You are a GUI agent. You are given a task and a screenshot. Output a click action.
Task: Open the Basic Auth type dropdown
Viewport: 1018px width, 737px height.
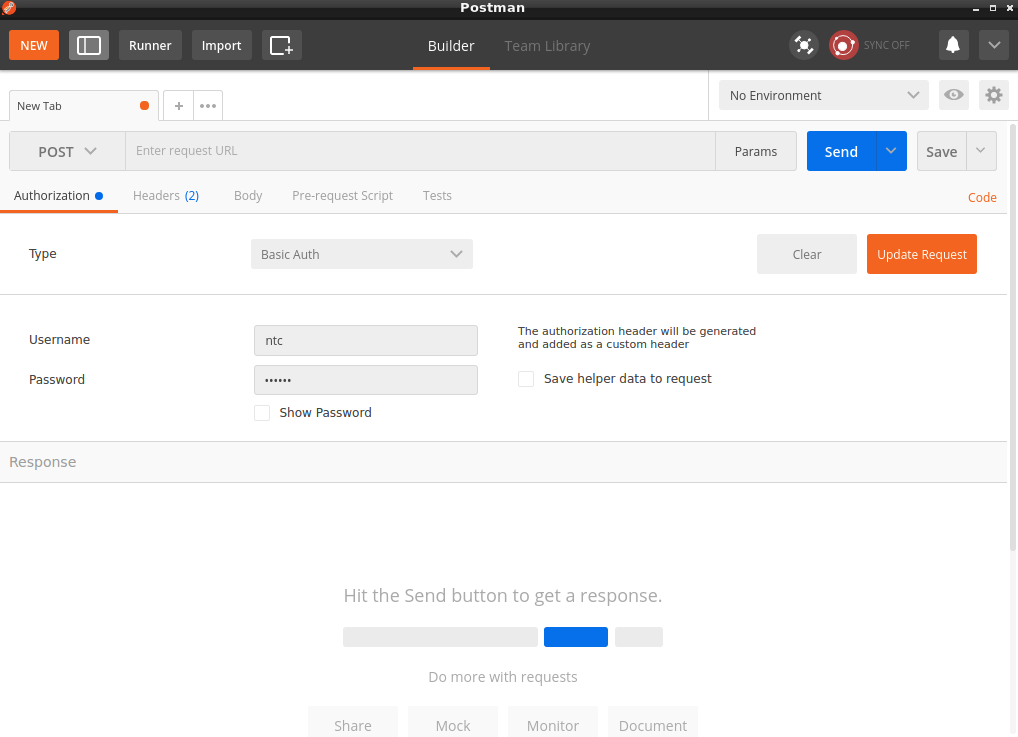361,254
